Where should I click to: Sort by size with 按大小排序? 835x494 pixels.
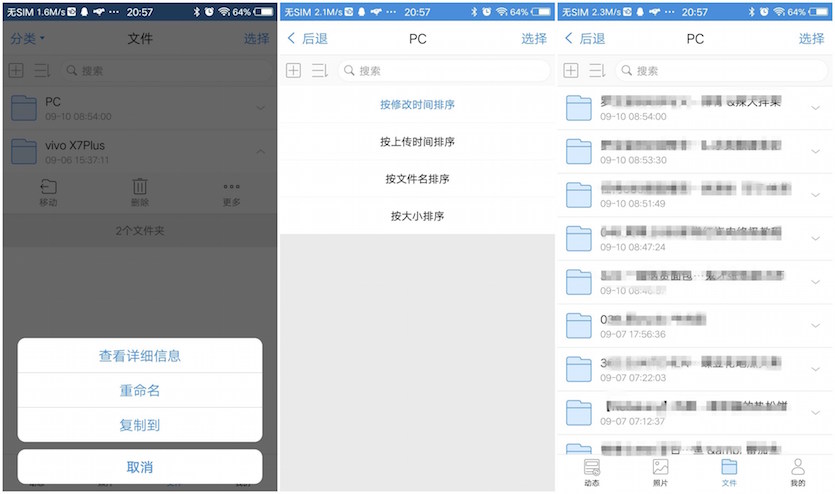[x=417, y=216]
